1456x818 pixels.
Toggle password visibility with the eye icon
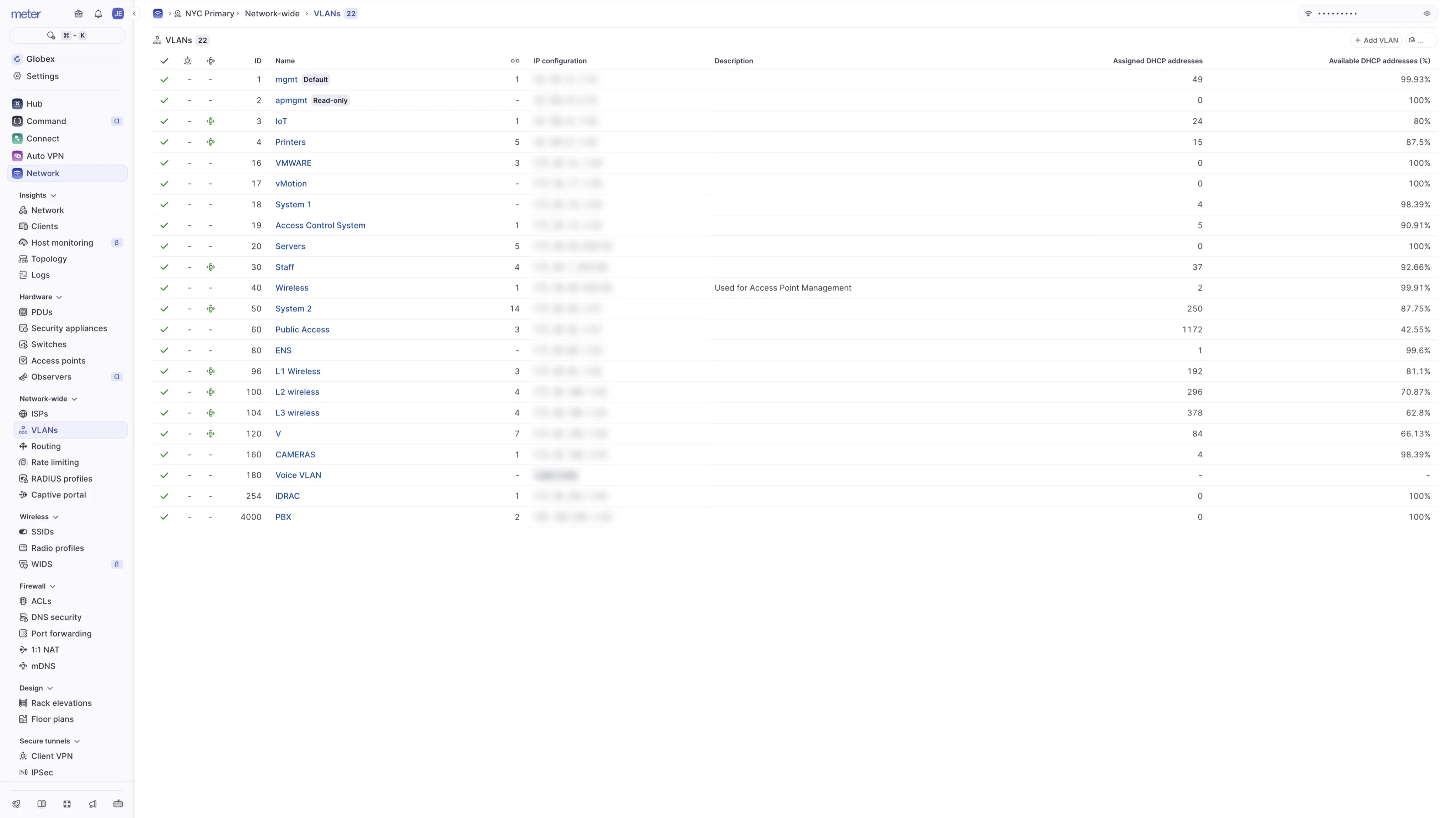coord(1427,14)
